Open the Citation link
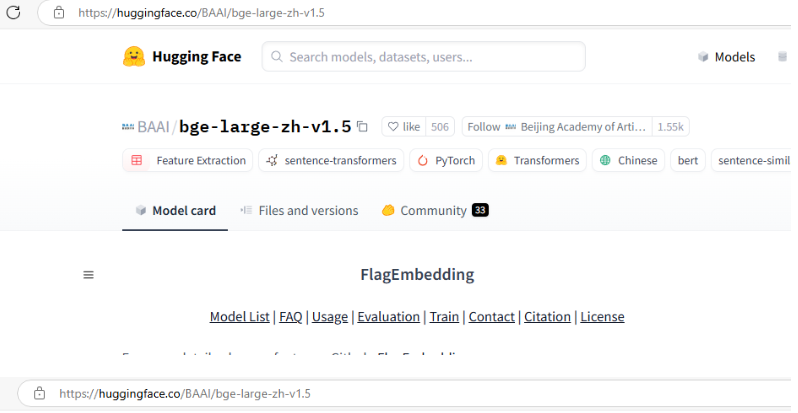This screenshot has width=798, height=413. (x=548, y=317)
